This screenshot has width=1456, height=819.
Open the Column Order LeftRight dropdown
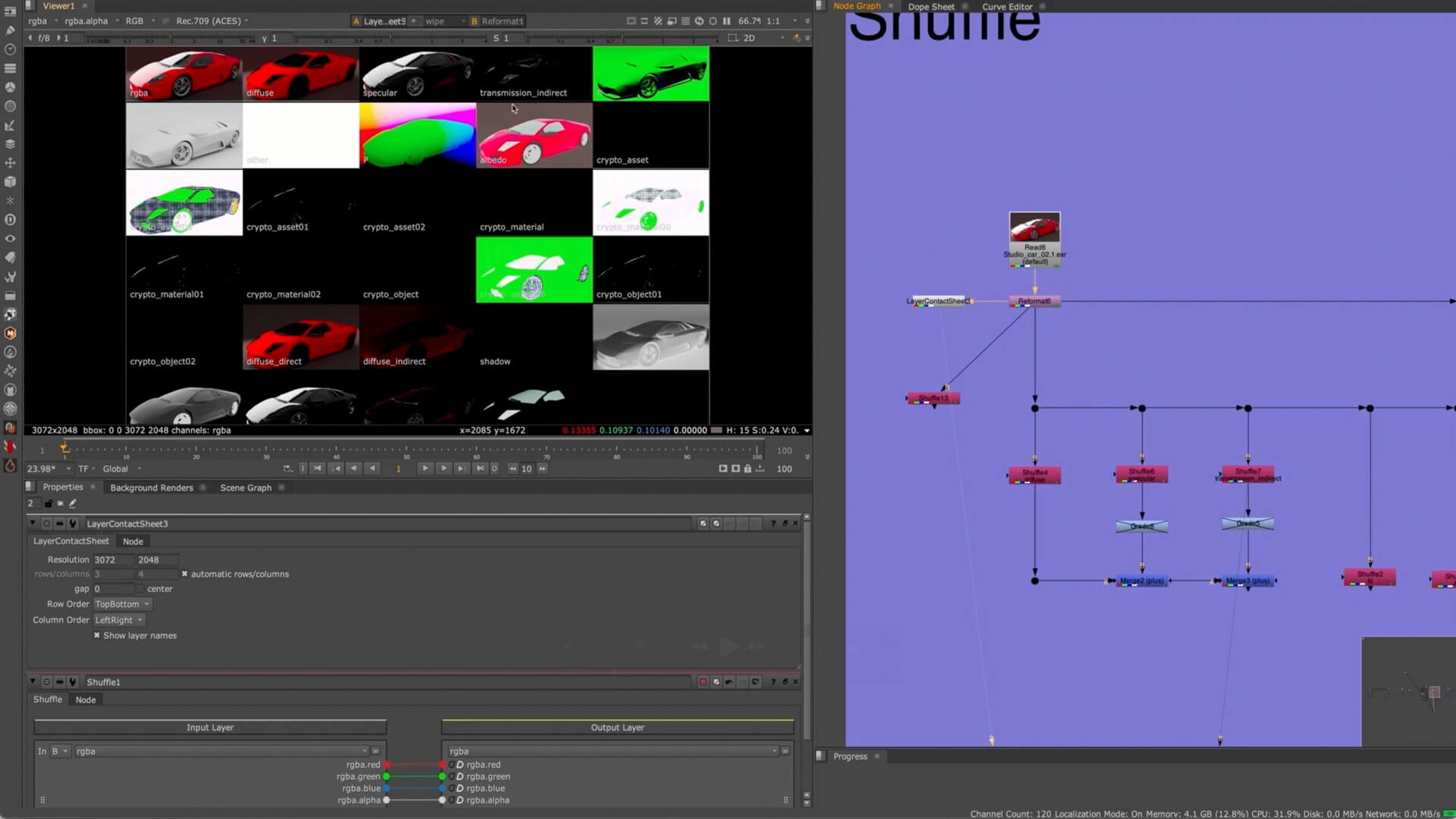click(x=118, y=620)
